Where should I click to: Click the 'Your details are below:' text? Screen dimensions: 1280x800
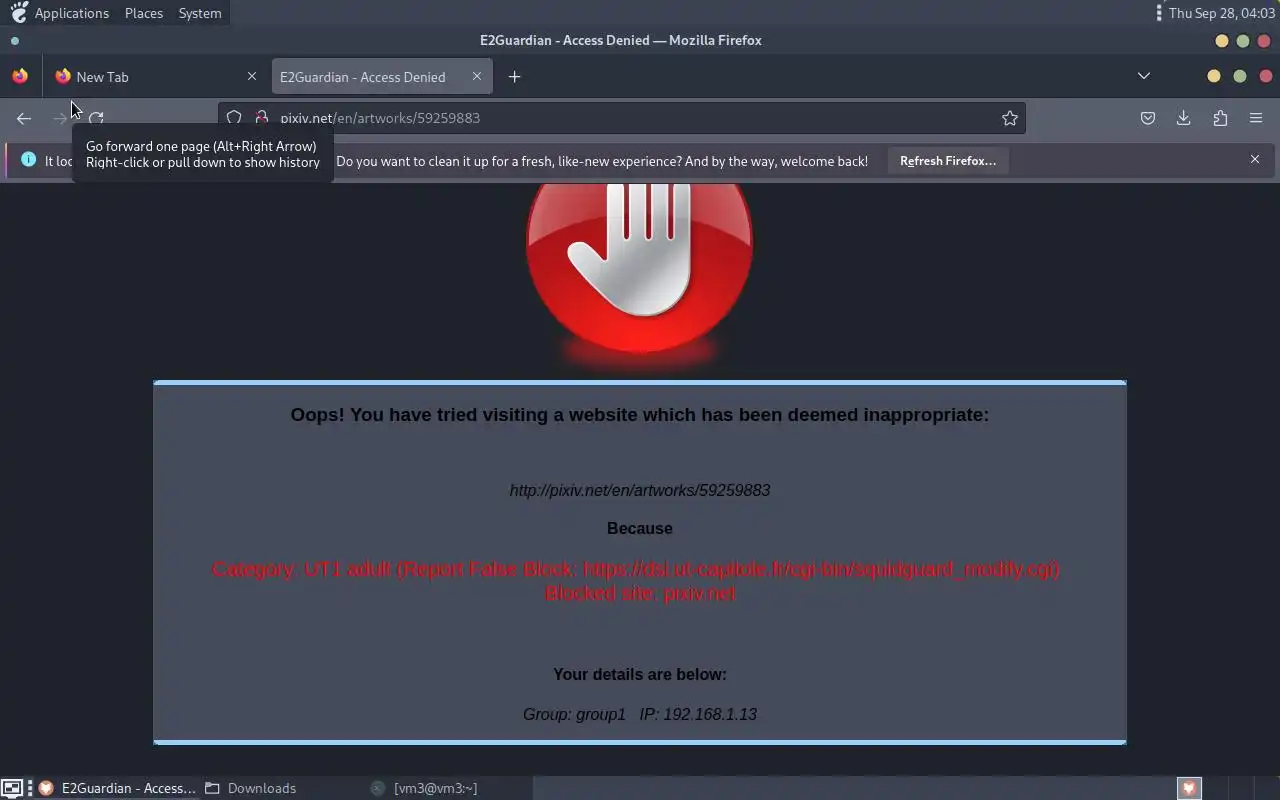coord(640,675)
